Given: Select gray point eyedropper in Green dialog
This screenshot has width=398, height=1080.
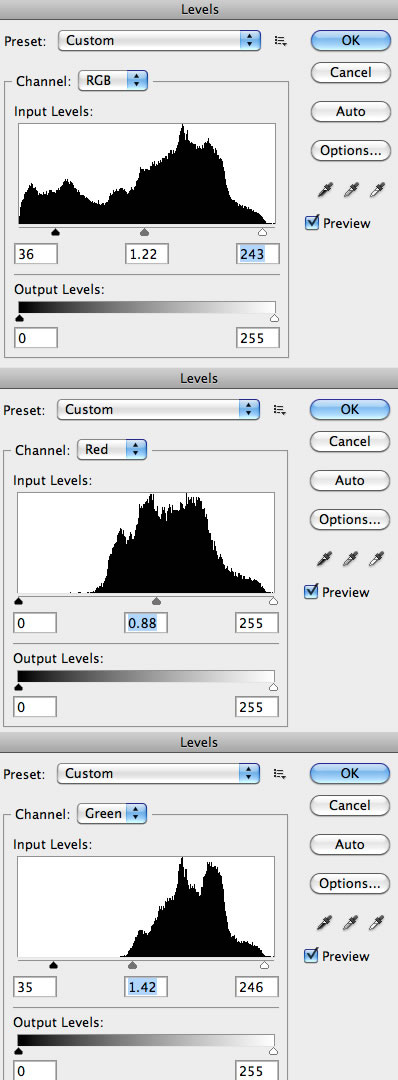Looking at the screenshot, I should coord(350,922).
